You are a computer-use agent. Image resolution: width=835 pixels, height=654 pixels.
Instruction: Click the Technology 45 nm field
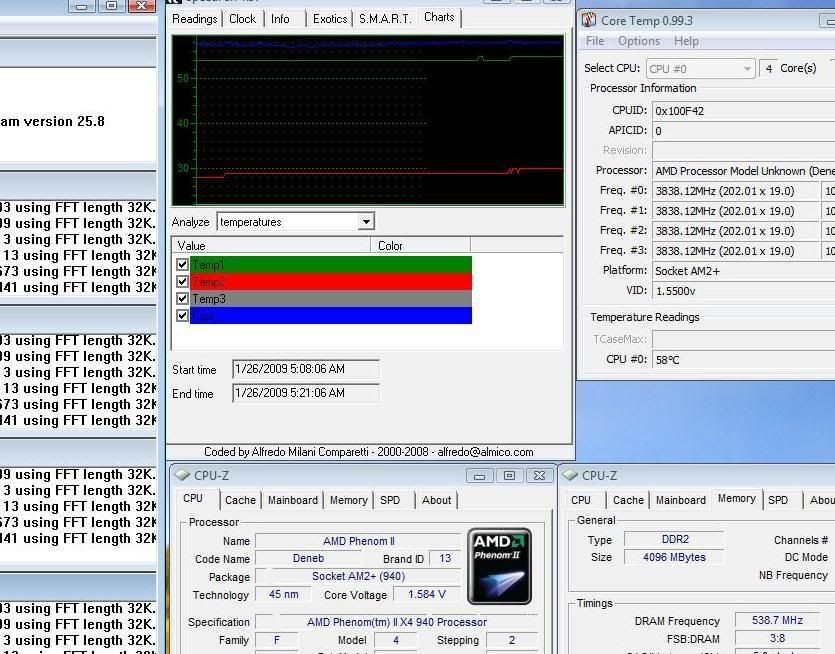click(283, 594)
